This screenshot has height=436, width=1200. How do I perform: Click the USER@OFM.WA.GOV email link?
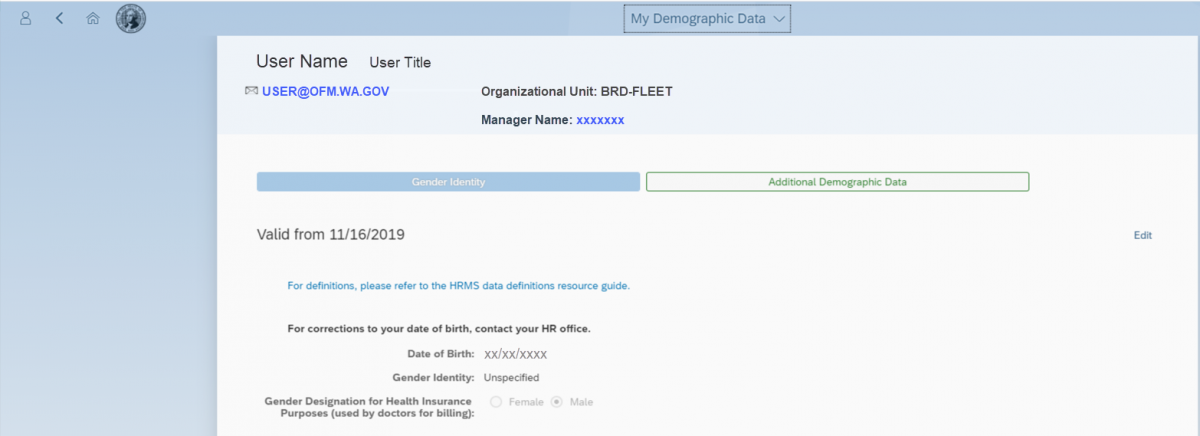[325, 91]
